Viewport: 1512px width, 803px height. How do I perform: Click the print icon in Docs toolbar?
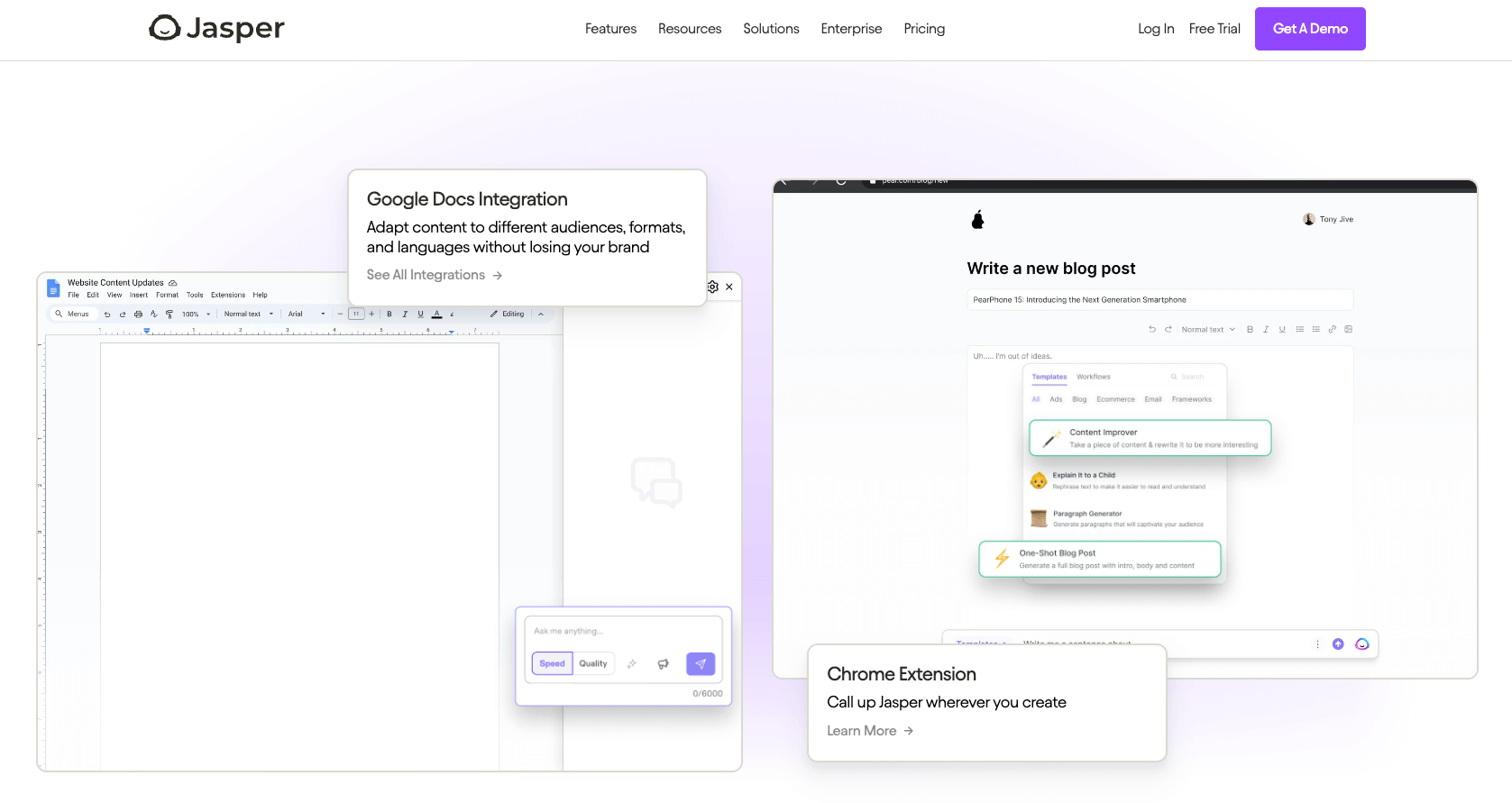[138, 315]
